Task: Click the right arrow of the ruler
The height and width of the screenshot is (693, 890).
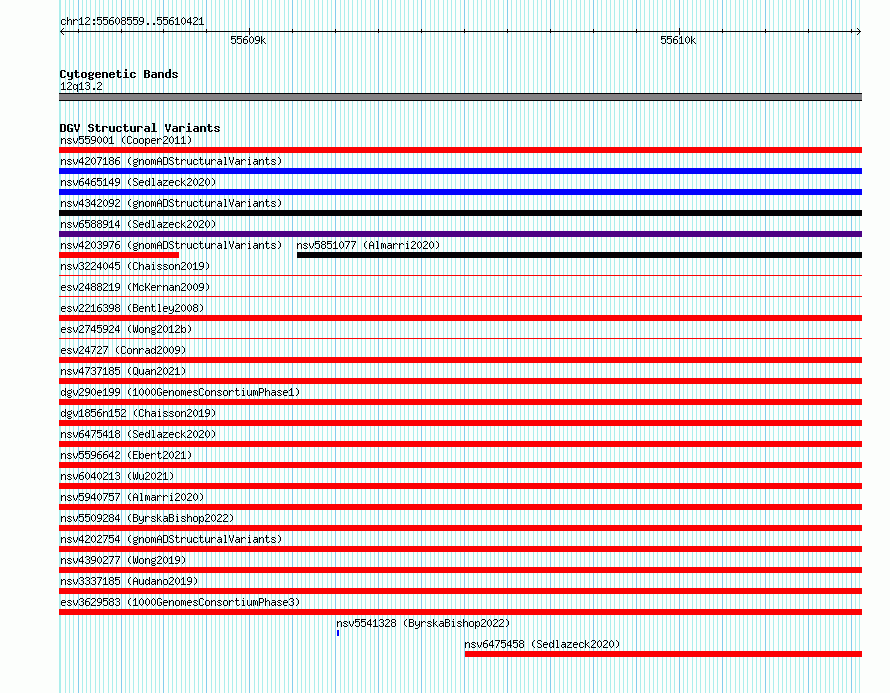Action: [858, 32]
